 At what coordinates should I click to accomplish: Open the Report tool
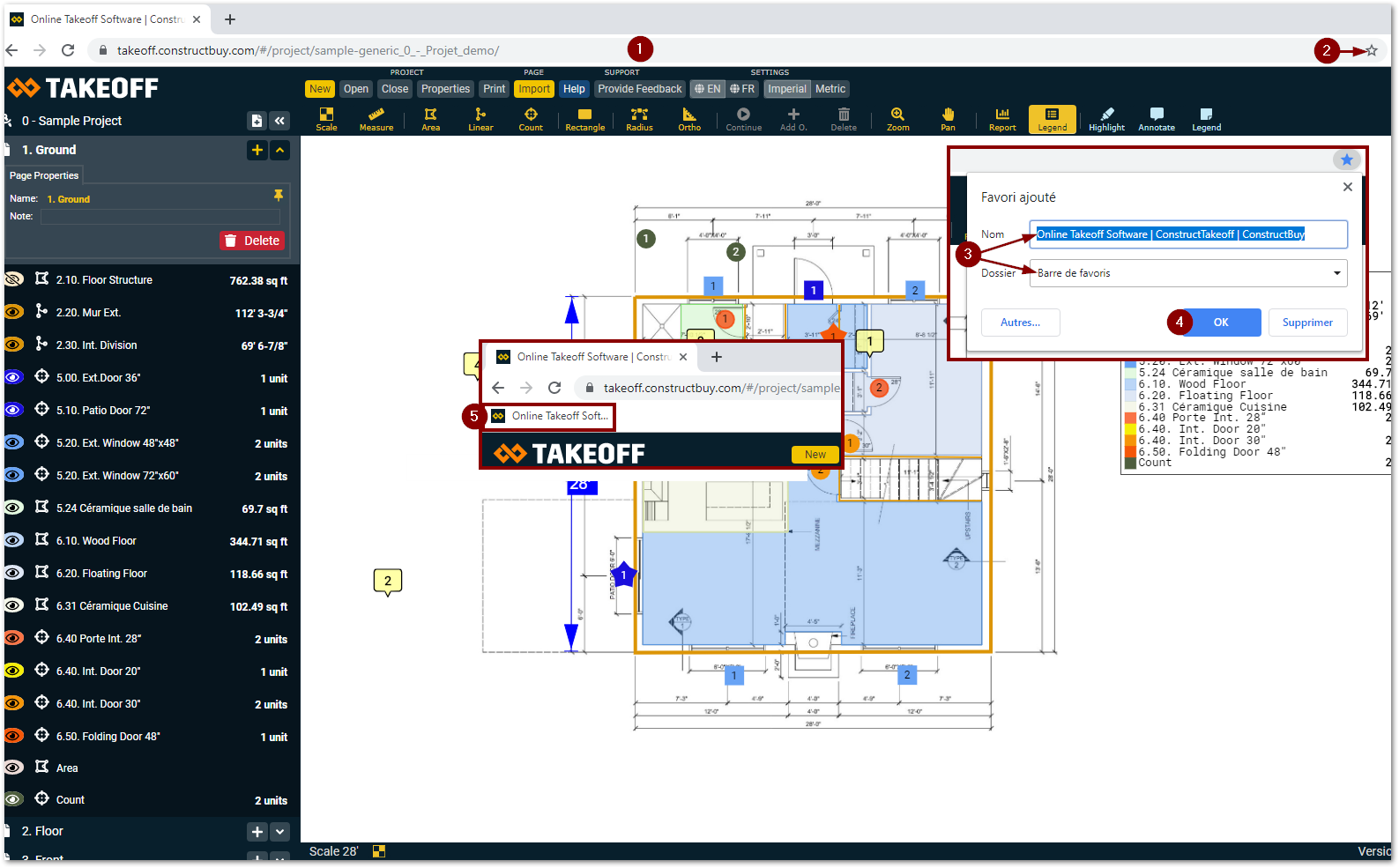[1002, 119]
